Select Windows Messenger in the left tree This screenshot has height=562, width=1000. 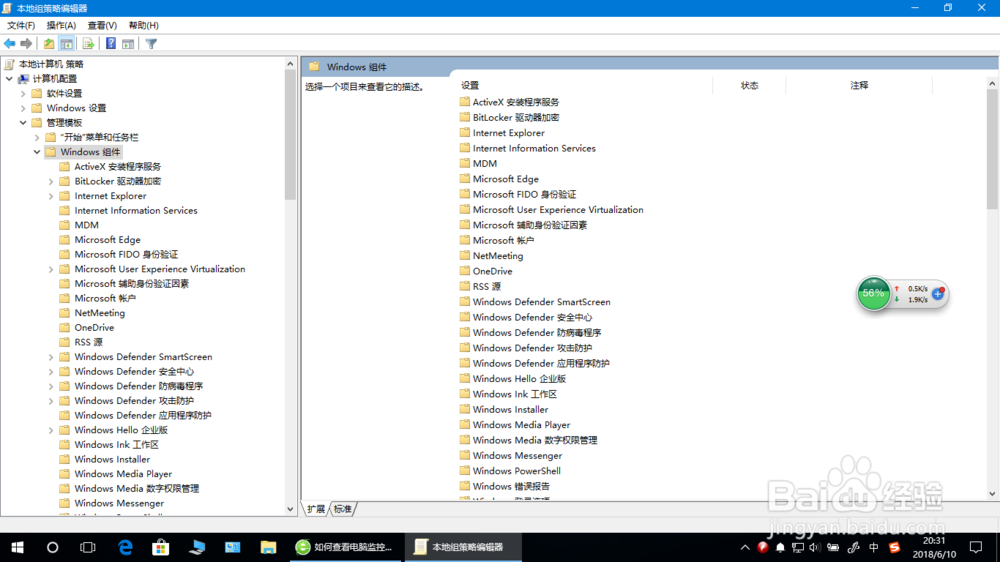(x=119, y=503)
